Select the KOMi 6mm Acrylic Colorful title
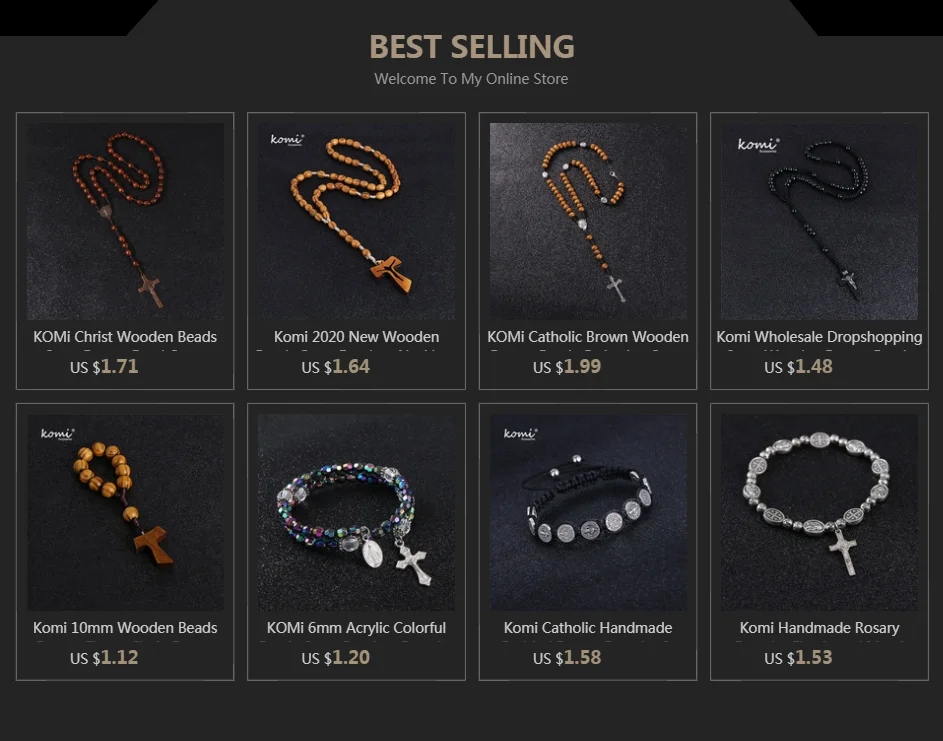 (x=357, y=628)
